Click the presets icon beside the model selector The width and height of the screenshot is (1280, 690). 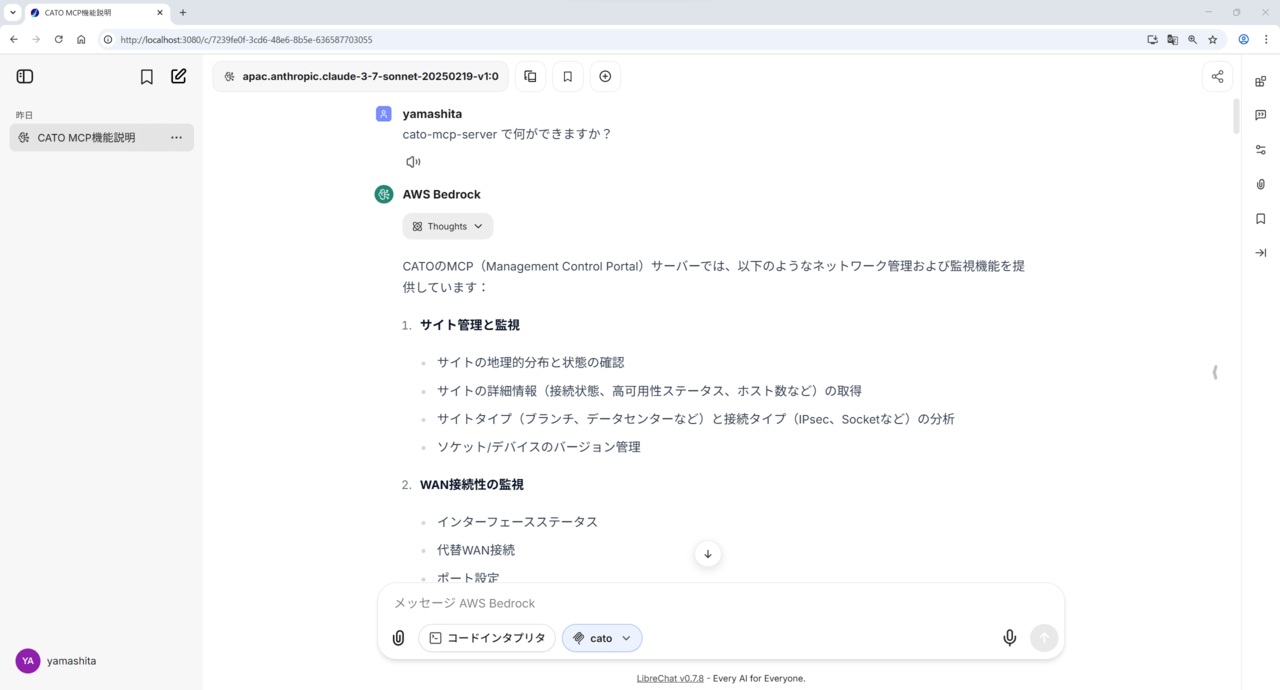(x=530, y=77)
